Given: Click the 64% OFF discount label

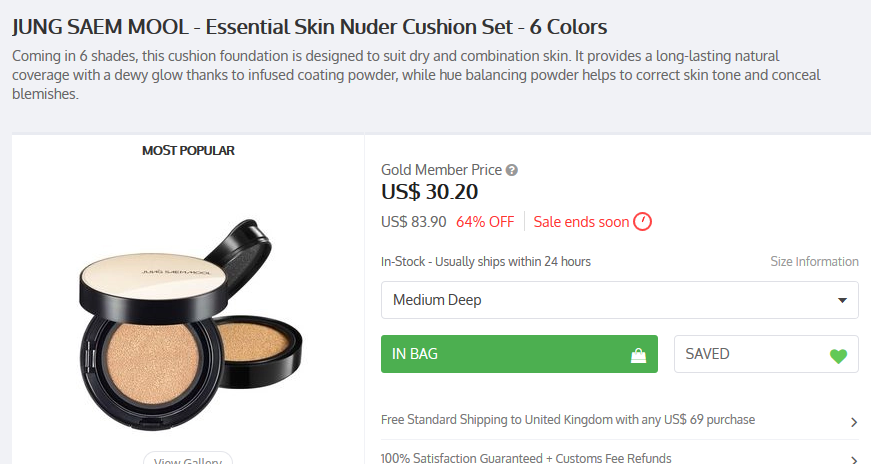Looking at the screenshot, I should [x=485, y=221].
